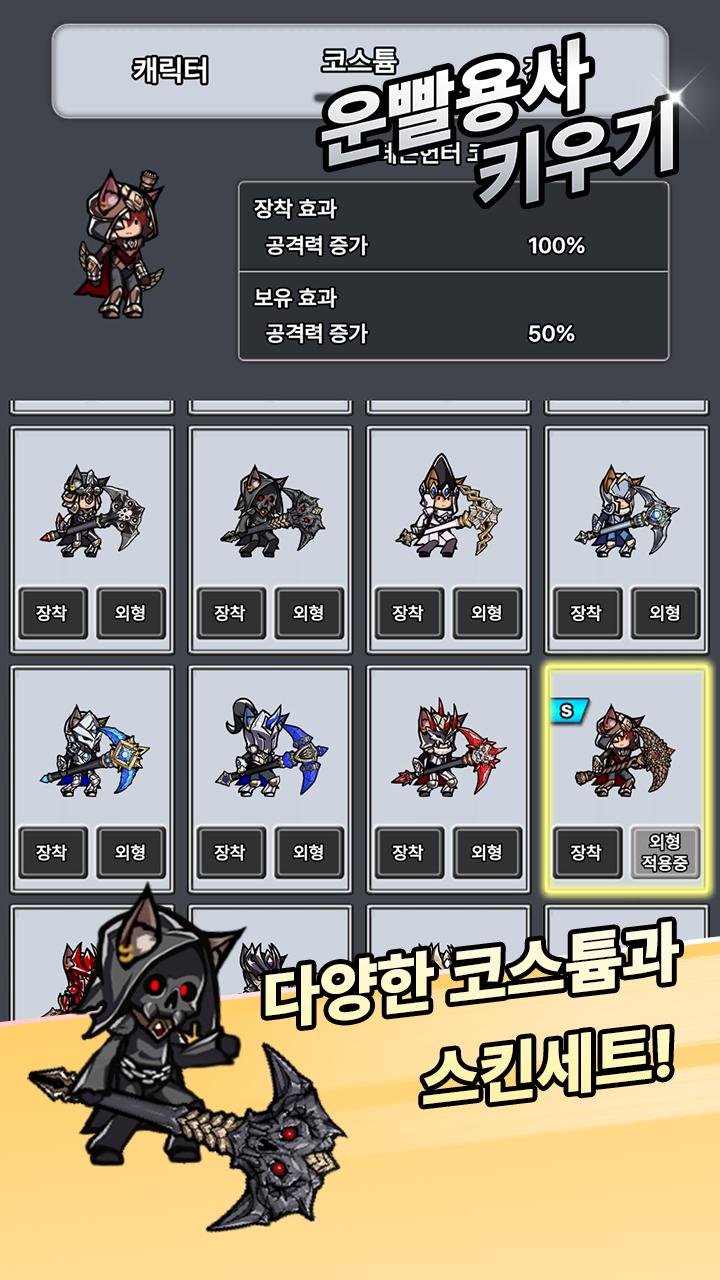Tap 외형 under the white-robed costume
Viewport: 720px width, 1280px height.
[487, 613]
